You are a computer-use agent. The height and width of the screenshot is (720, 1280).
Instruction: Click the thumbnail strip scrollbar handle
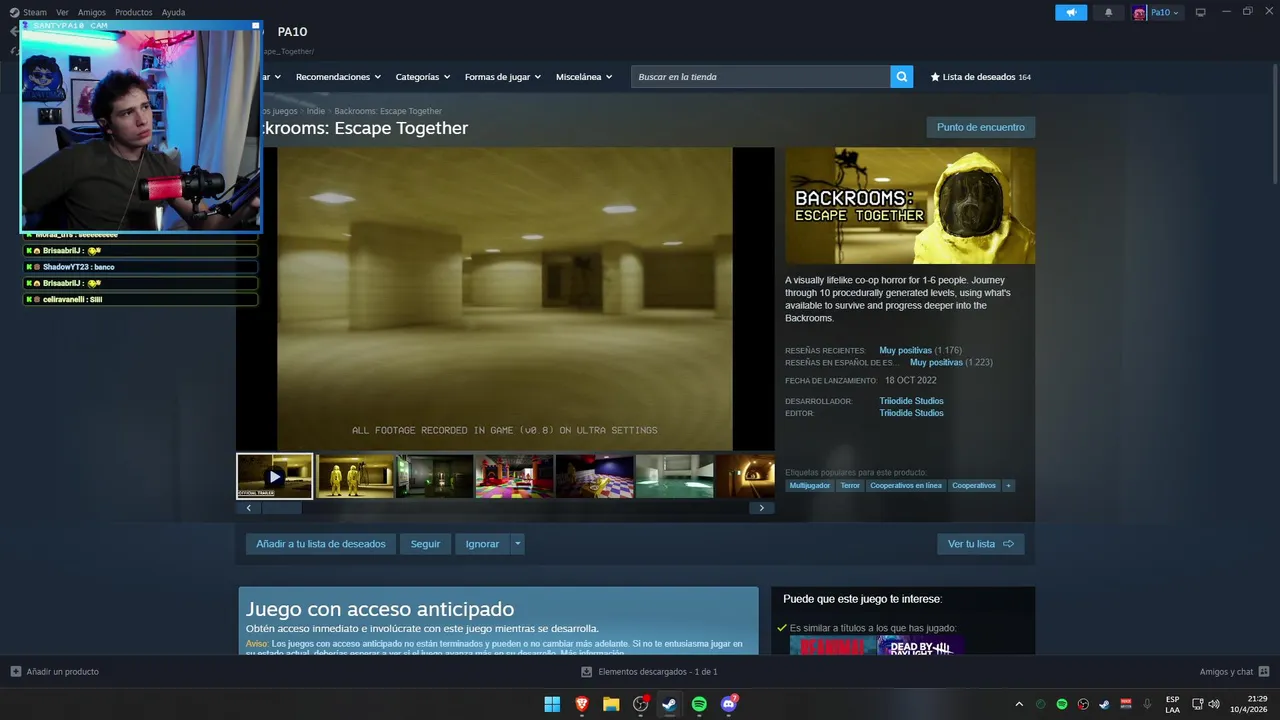(281, 508)
